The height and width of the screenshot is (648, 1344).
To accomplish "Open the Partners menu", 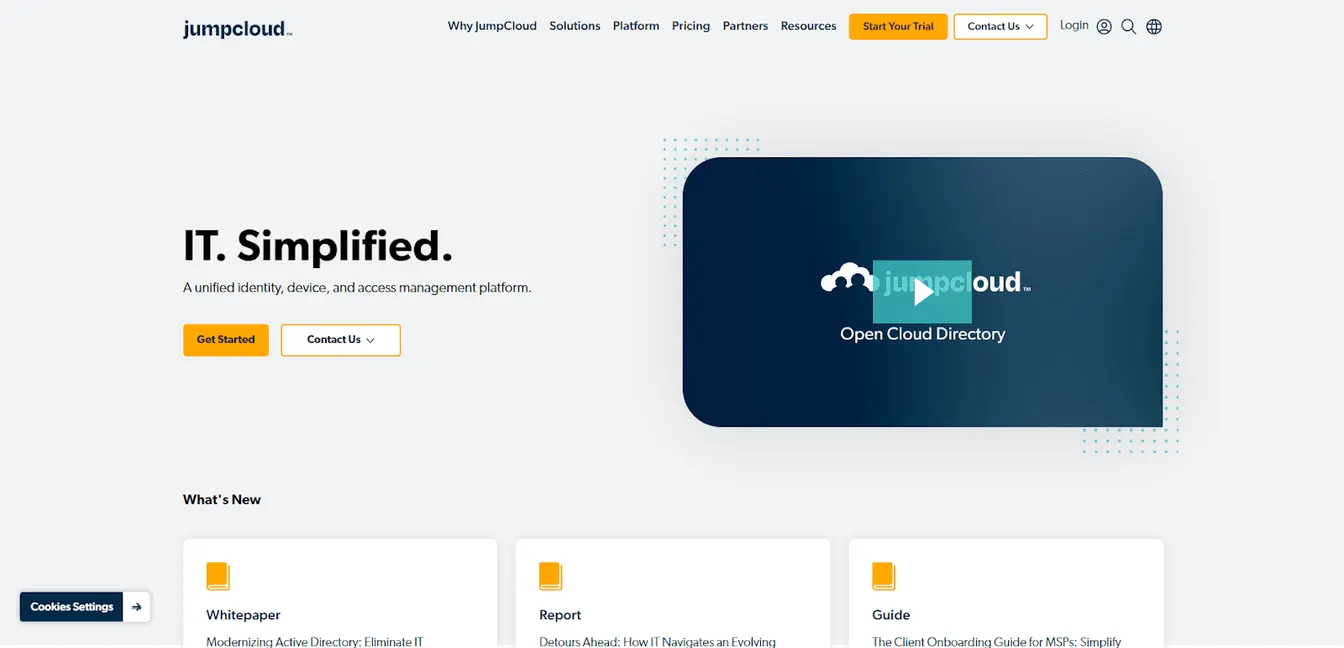I will coord(745,26).
